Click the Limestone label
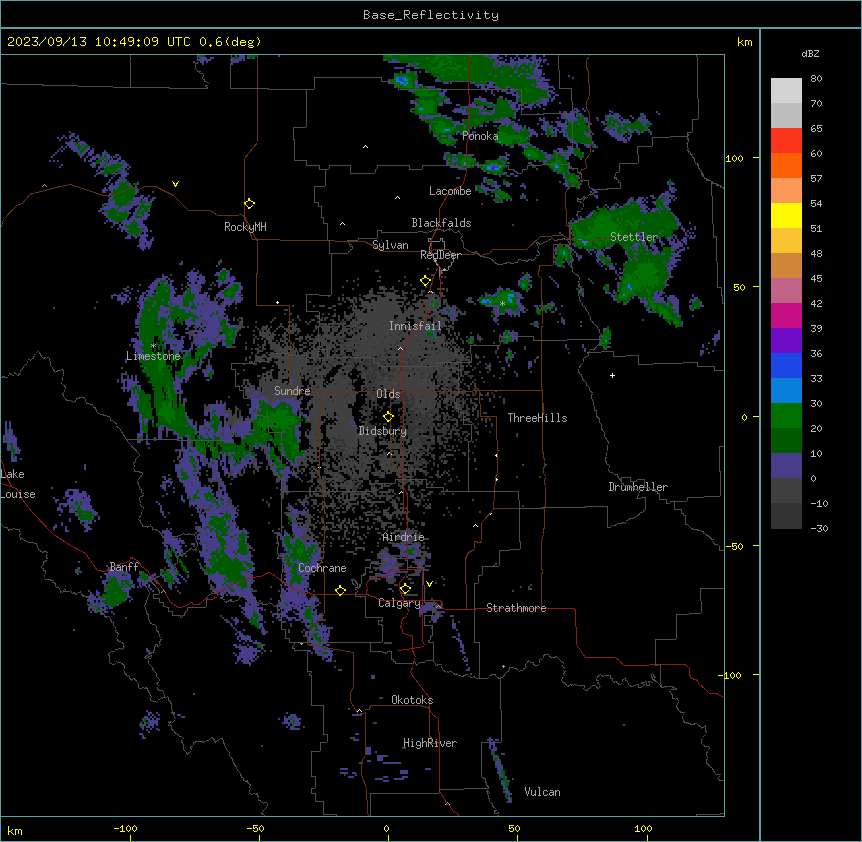 click(153, 356)
